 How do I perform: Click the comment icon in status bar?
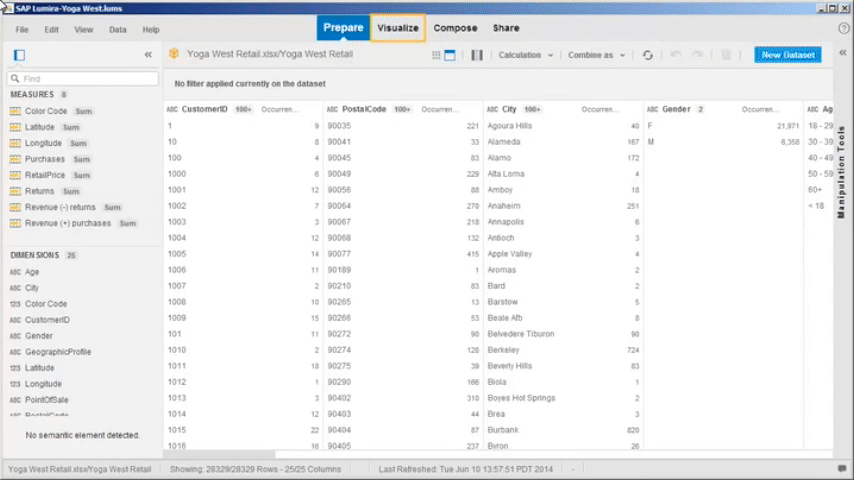pyautogui.click(x=842, y=469)
